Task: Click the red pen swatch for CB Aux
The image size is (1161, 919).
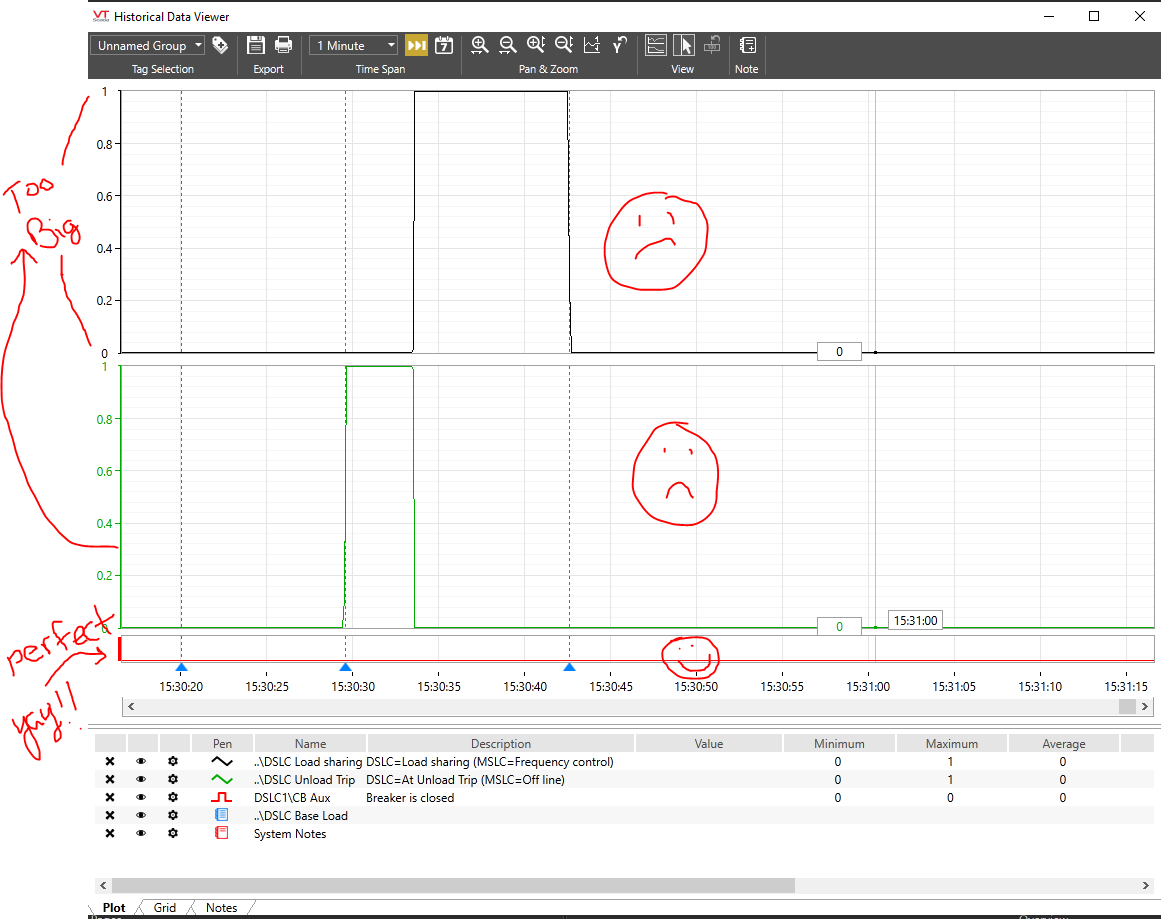Action: coord(221,798)
